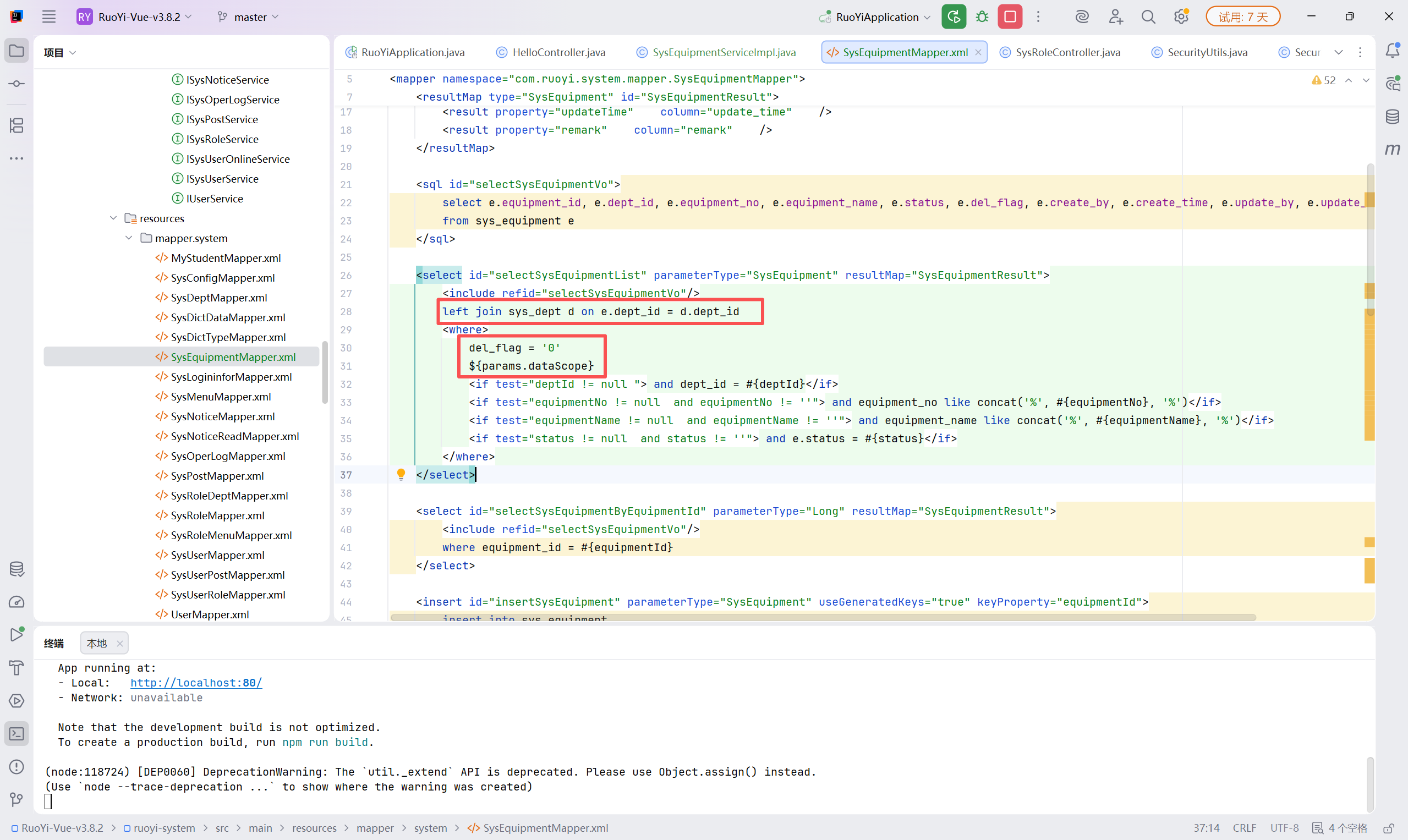Viewport: 1408px width, 840px height.
Task: Switch to SecurityUtils.java tab
Action: (1199, 52)
